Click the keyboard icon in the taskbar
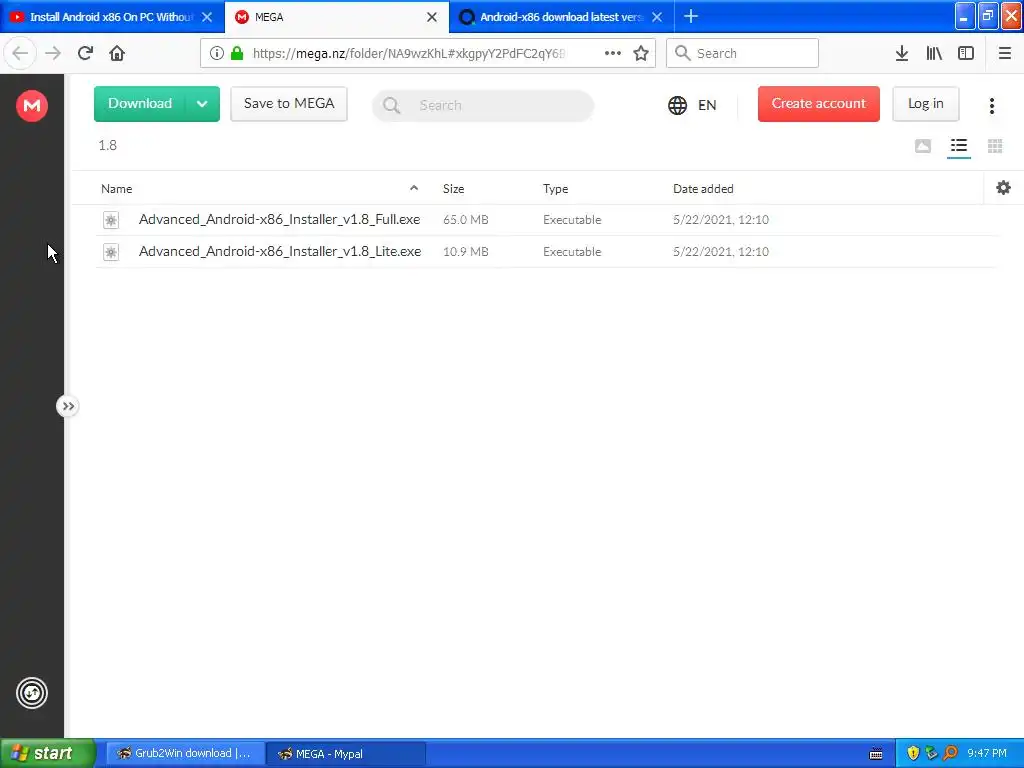This screenshot has height=768, width=1024. (x=876, y=754)
